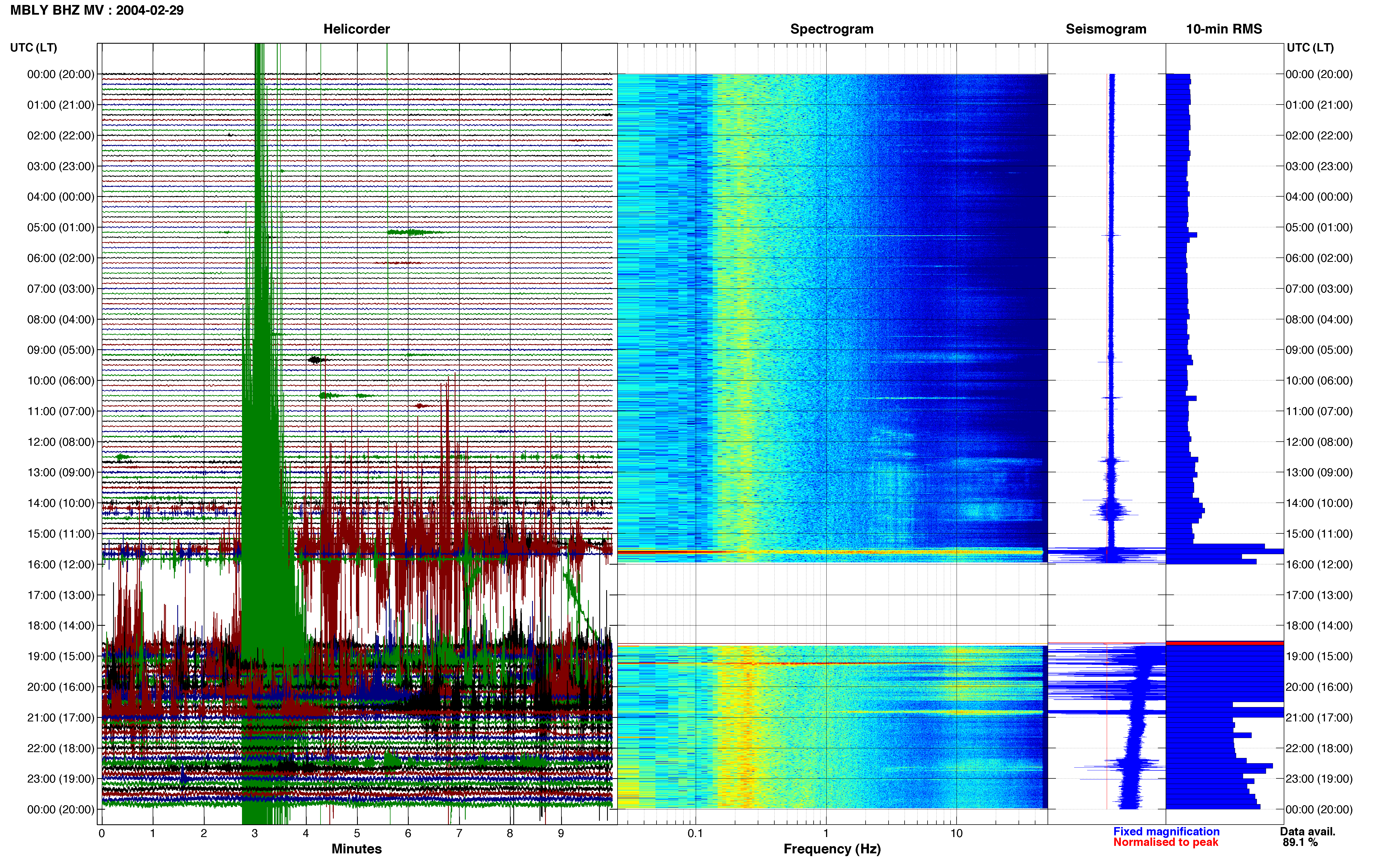Click "12:00 (08:00)" on the Helicorder time axis
This screenshot has height=868, width=1388.
(61, 442)
